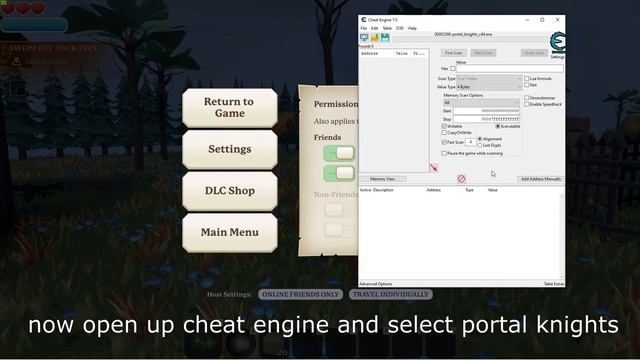Click the red no-entry clear list icon
Viewport: 640px width, 360px height.
(461, 179)
